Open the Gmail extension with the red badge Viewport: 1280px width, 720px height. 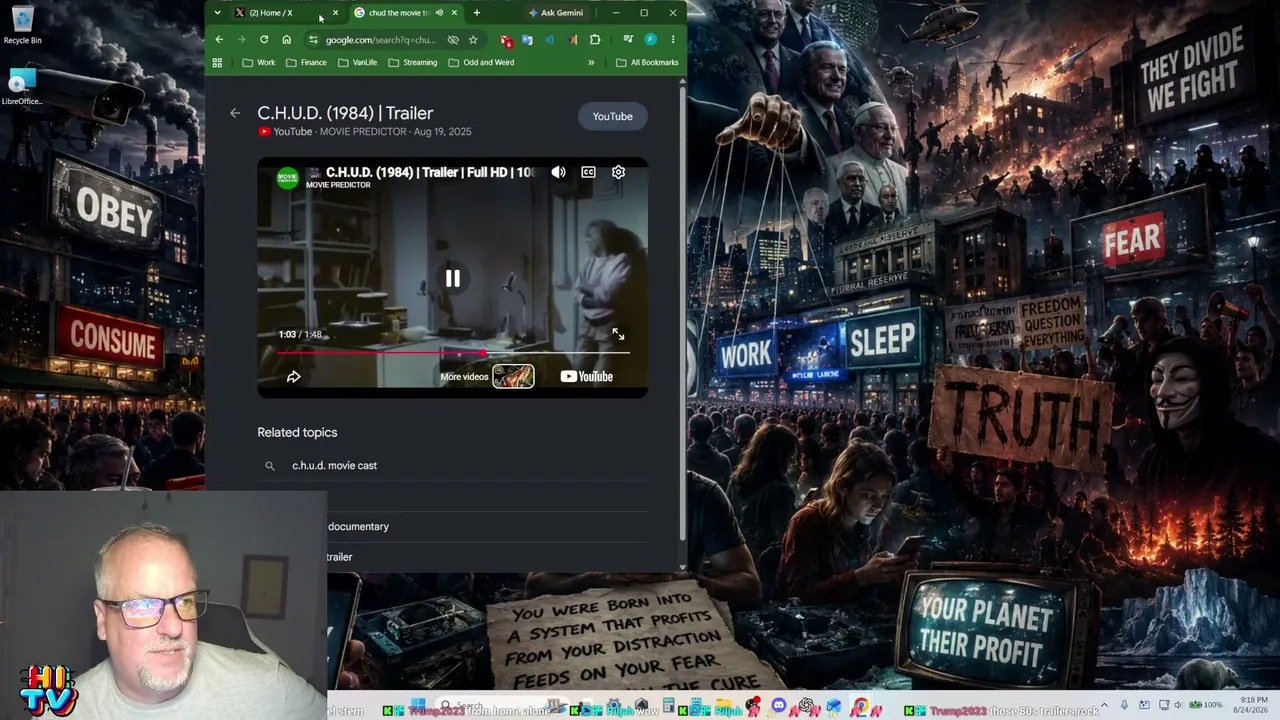tap(505, 40)
